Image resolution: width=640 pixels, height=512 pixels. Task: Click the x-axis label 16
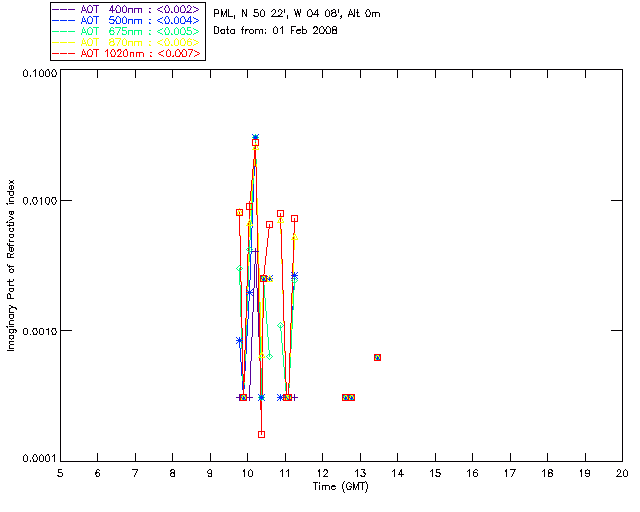pos(472,473)
